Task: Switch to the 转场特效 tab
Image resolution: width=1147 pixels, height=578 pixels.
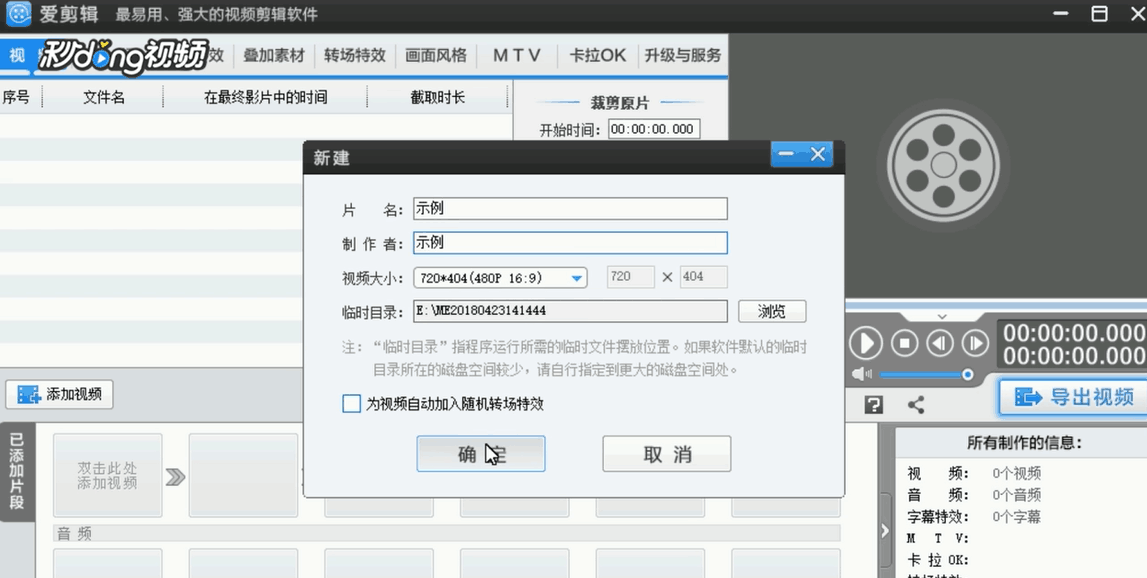Action: tap(355, 56)
